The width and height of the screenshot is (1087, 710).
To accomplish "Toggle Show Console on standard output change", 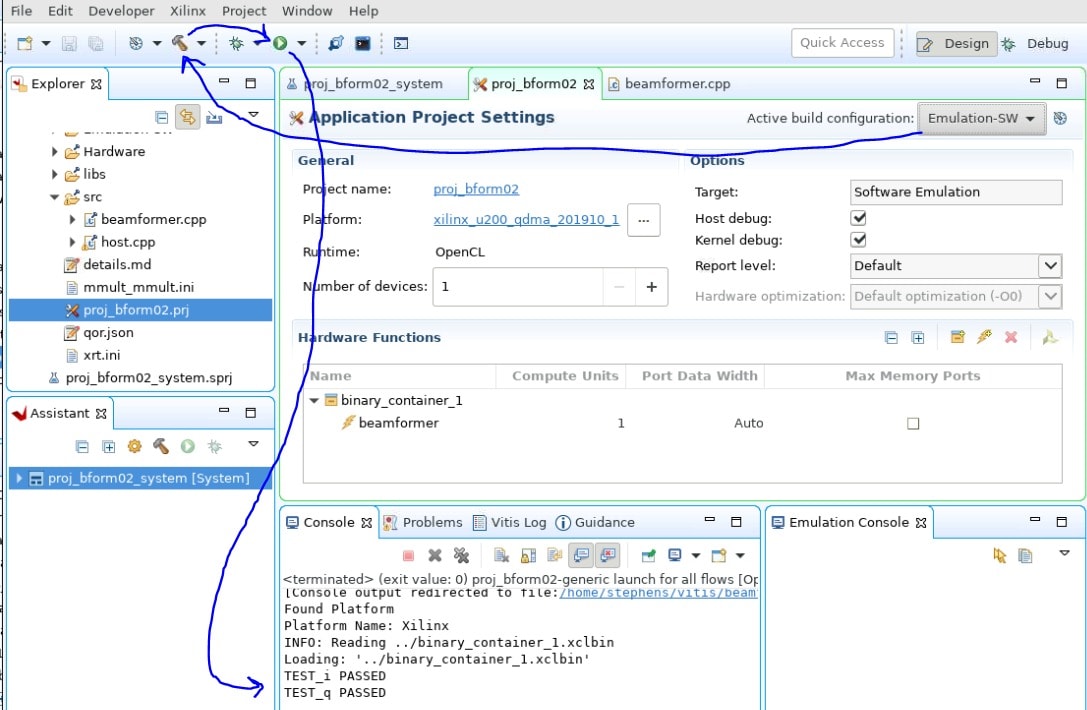I will 581,555.
